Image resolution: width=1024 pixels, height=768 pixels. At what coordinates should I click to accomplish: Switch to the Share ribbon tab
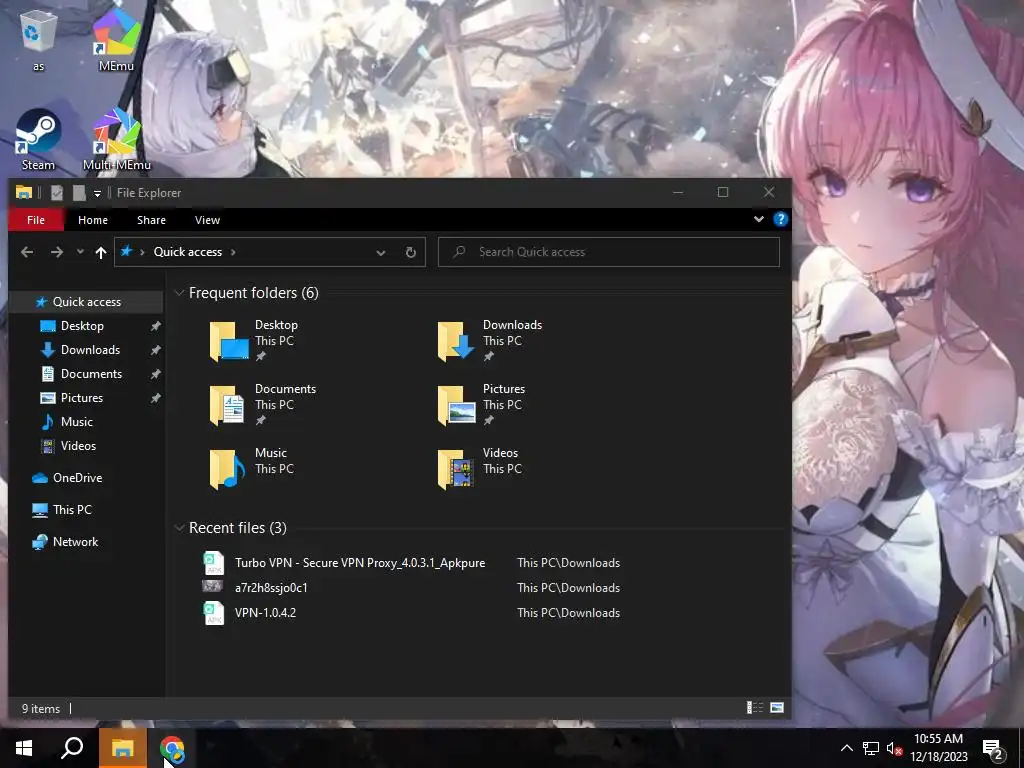point(151,220)
